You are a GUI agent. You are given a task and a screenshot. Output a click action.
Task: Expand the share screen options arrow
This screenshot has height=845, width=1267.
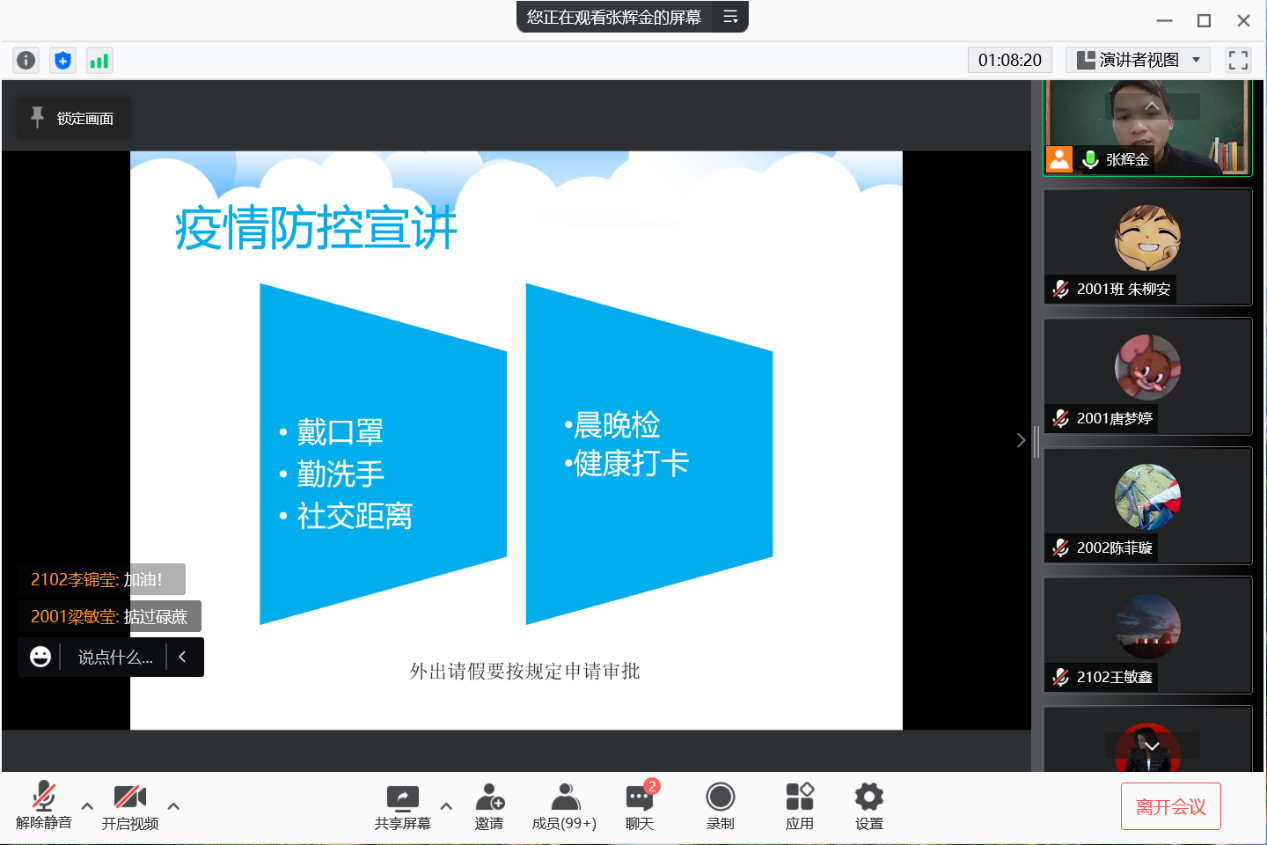point(446,806)
